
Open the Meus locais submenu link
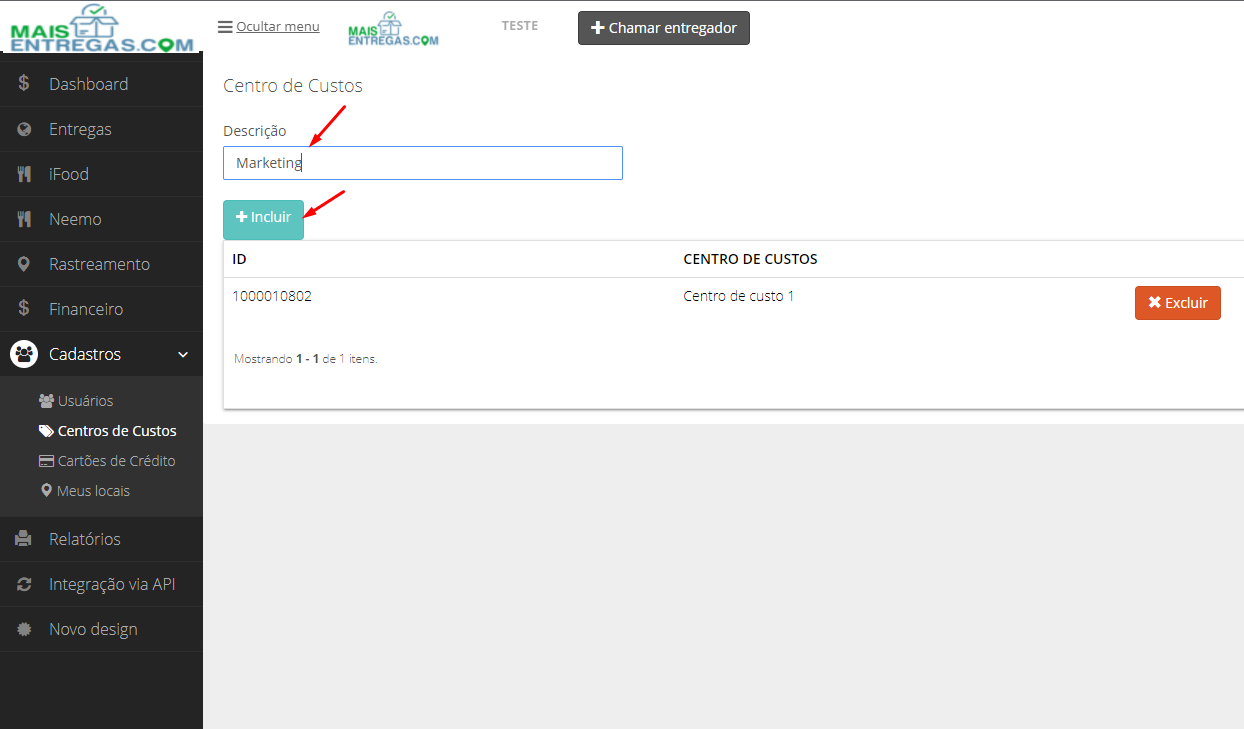pos(94,491)
